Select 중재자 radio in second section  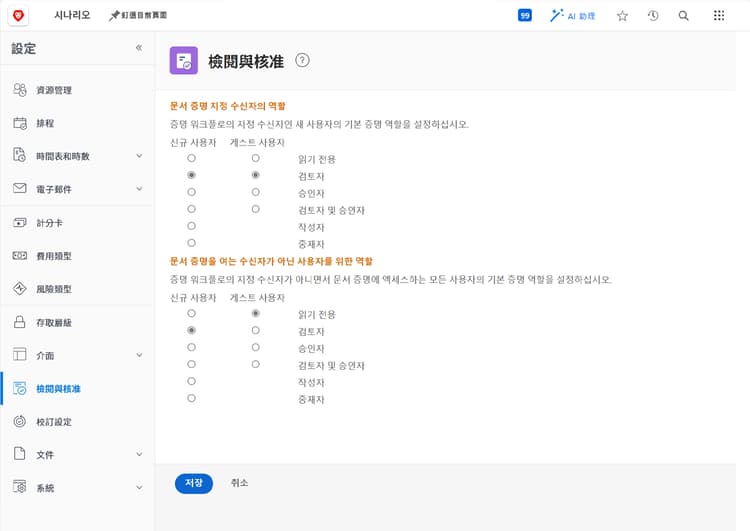coord(191,398)
